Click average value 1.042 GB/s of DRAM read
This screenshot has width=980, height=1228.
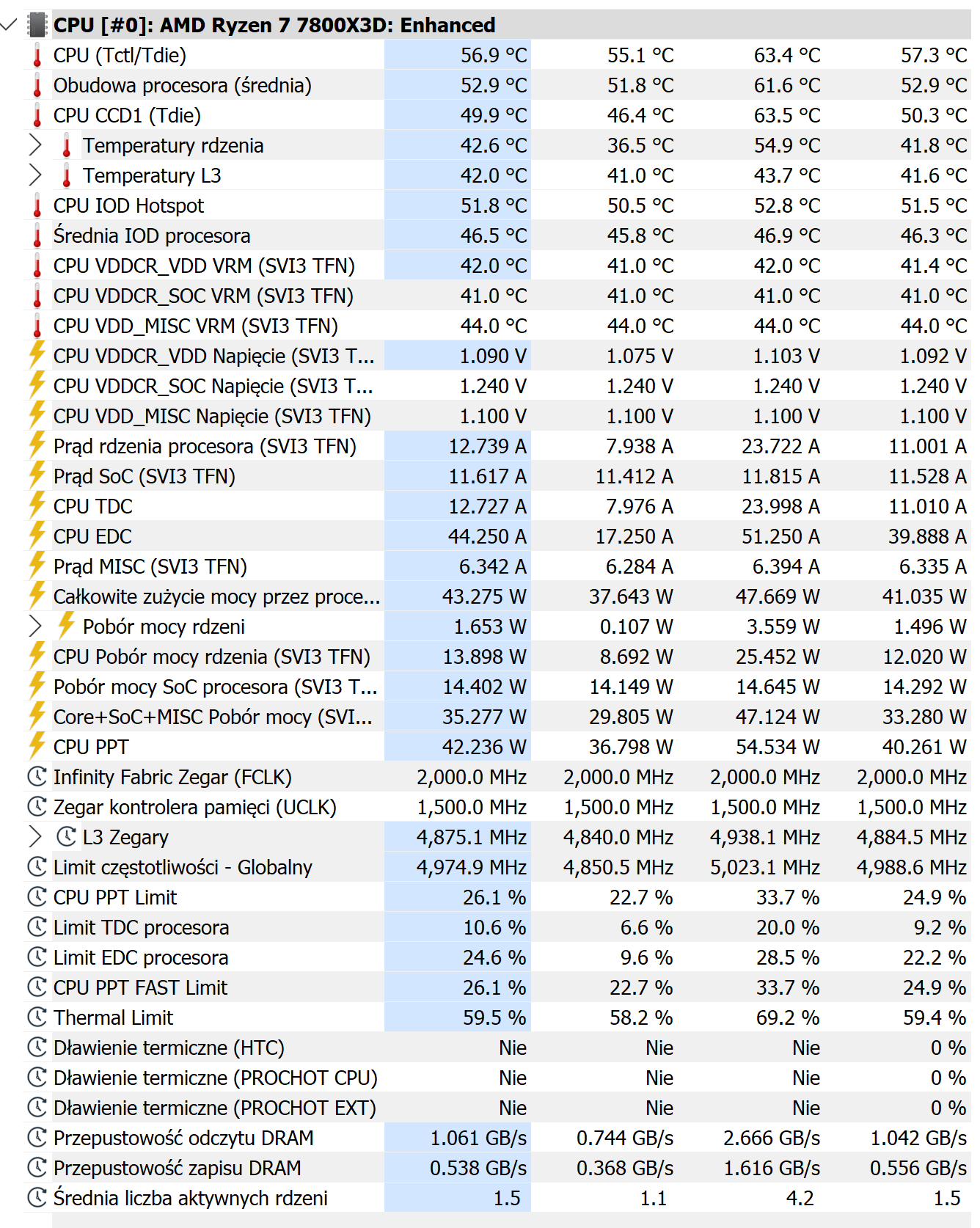click(918, 1138)
